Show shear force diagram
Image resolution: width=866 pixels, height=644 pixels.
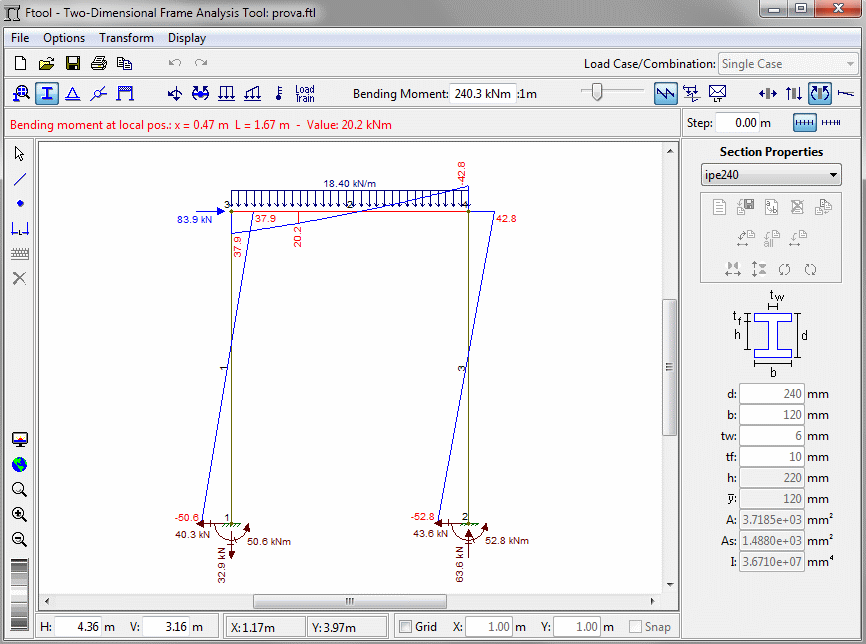(x=794, y=93)
